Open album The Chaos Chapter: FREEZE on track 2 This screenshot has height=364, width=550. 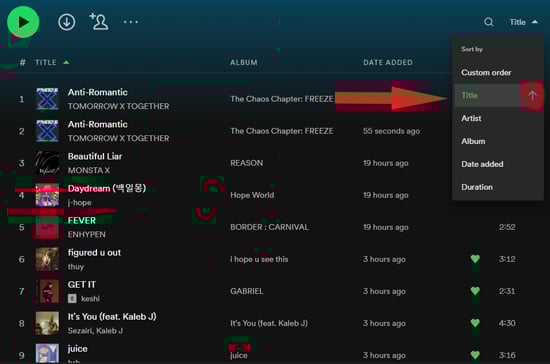point(282,131)
